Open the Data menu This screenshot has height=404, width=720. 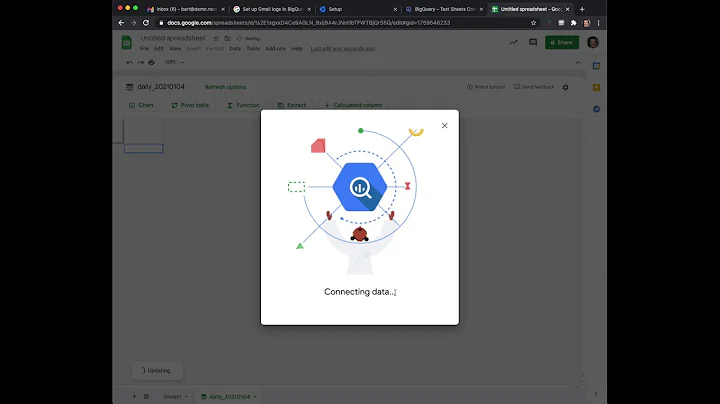pos(235,49)
